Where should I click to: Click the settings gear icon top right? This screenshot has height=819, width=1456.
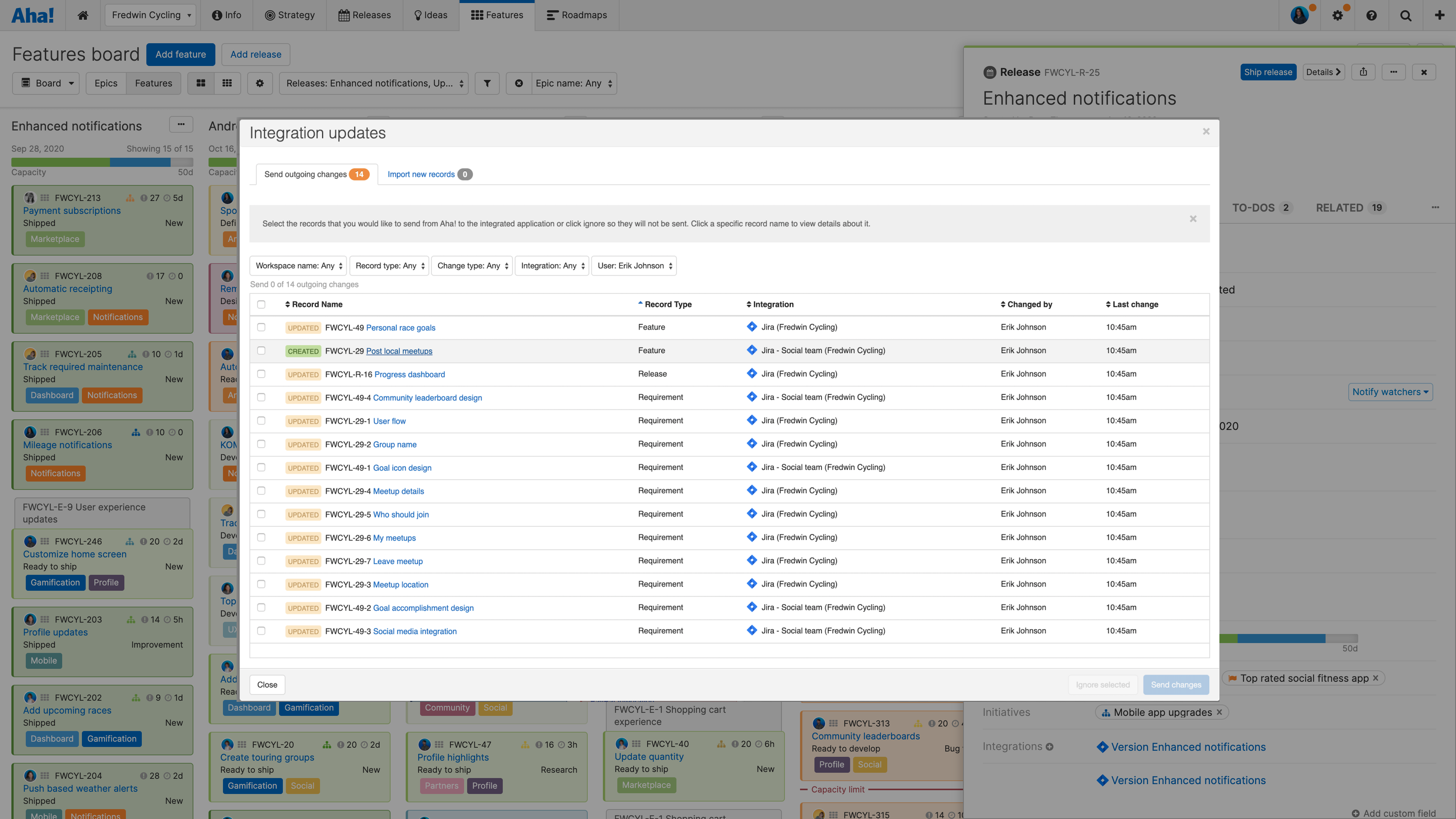coord(1338,15)
